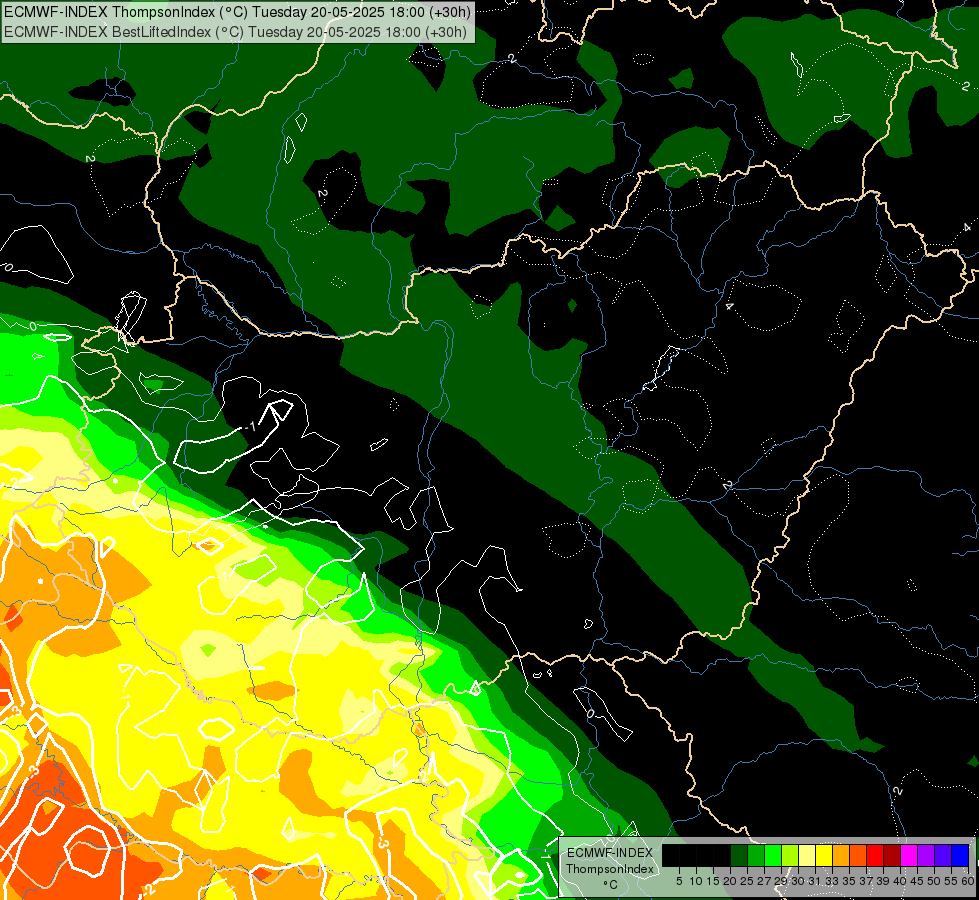The width and height of the screenshot is (979, 900).
Task: Click the legend tick value 20
Action: point(730,881)
